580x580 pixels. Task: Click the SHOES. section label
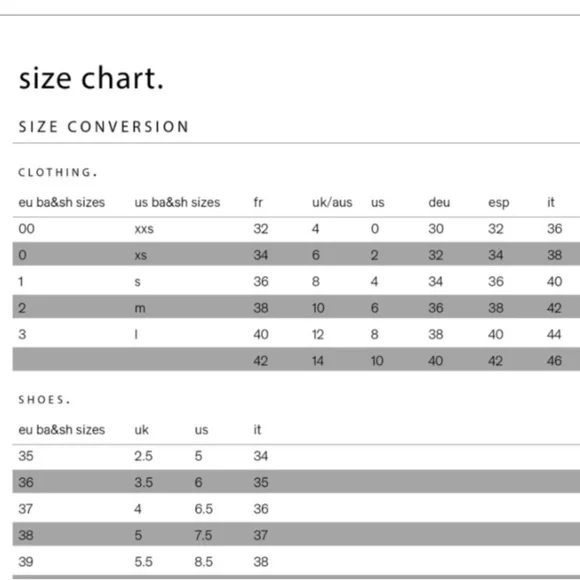[x=44, y=400]
